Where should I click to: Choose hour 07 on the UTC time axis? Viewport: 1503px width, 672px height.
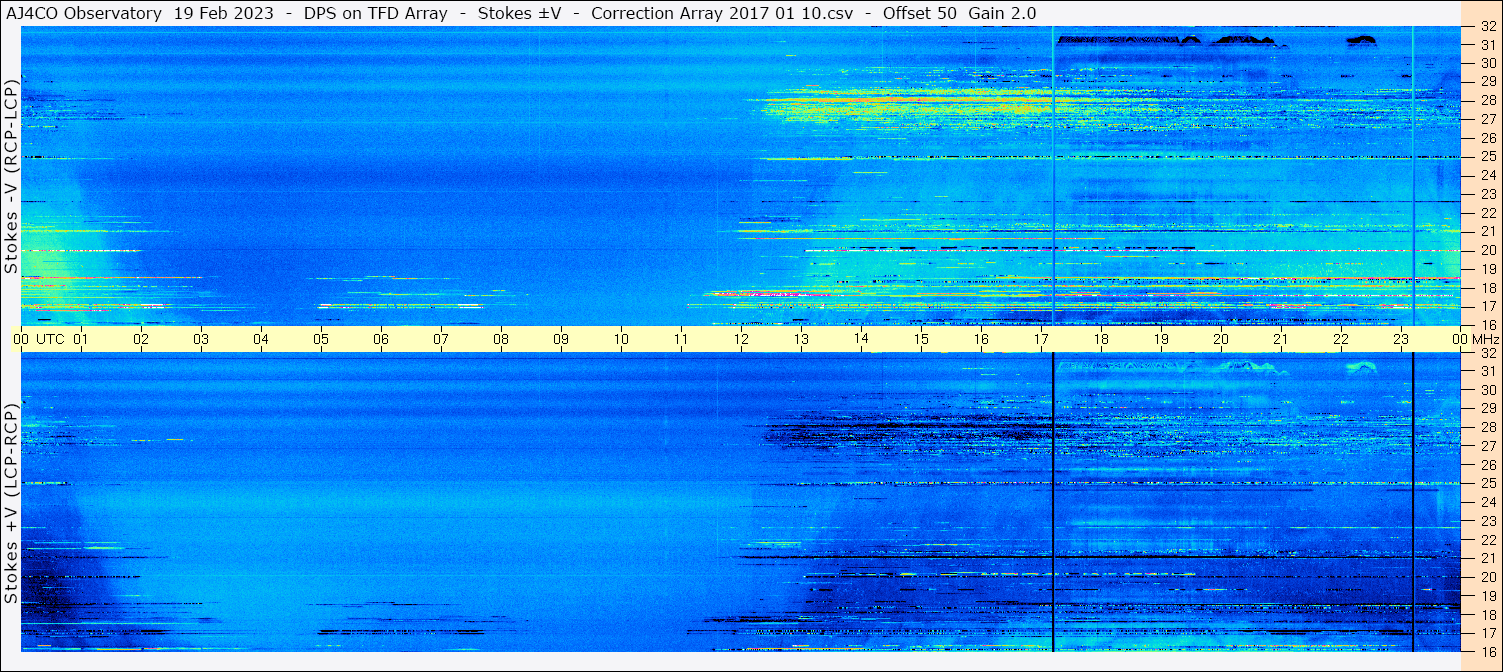pyautogui.click(x=441, y=339)
